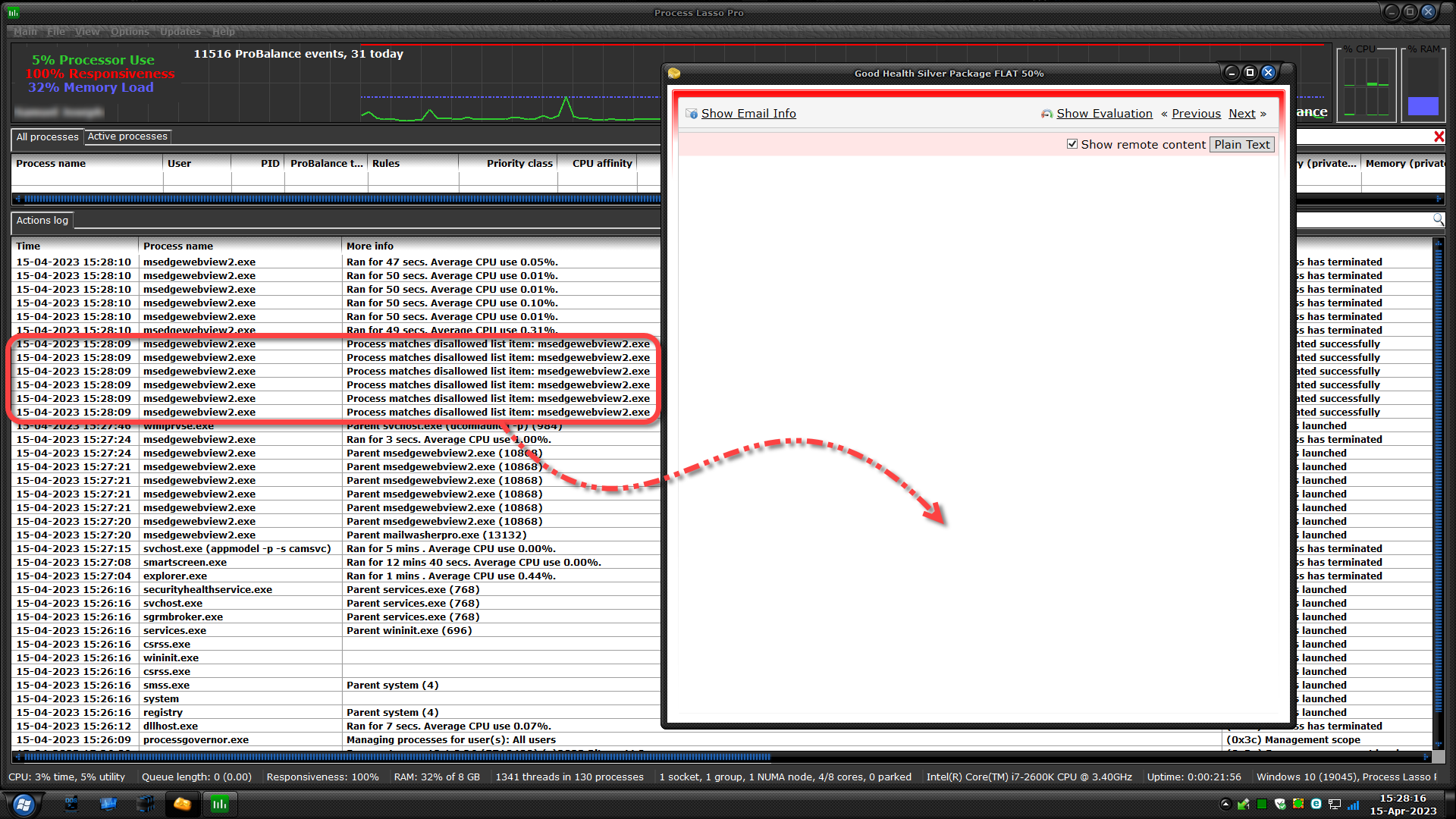Sort by User column header

[196, 163]
